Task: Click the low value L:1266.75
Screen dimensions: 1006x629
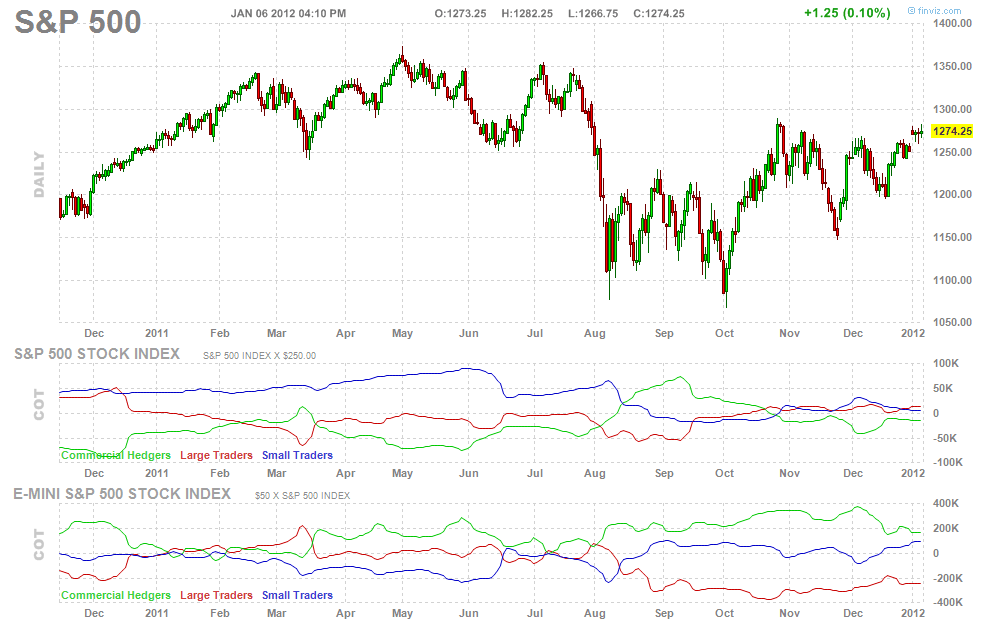Action: (x=593, y=13)
